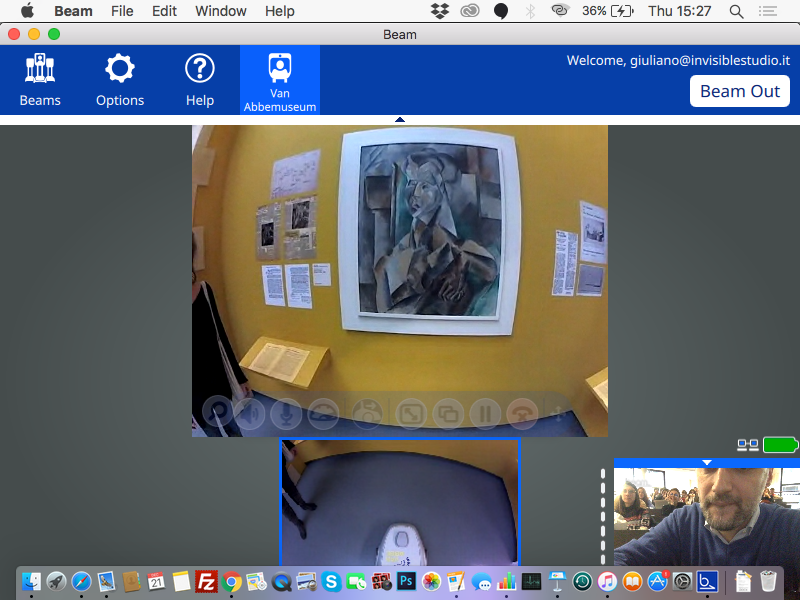This screenshot has width=800, height=600.
Task: Open Notification Center list icon
Action: click(x=768, y=11)
